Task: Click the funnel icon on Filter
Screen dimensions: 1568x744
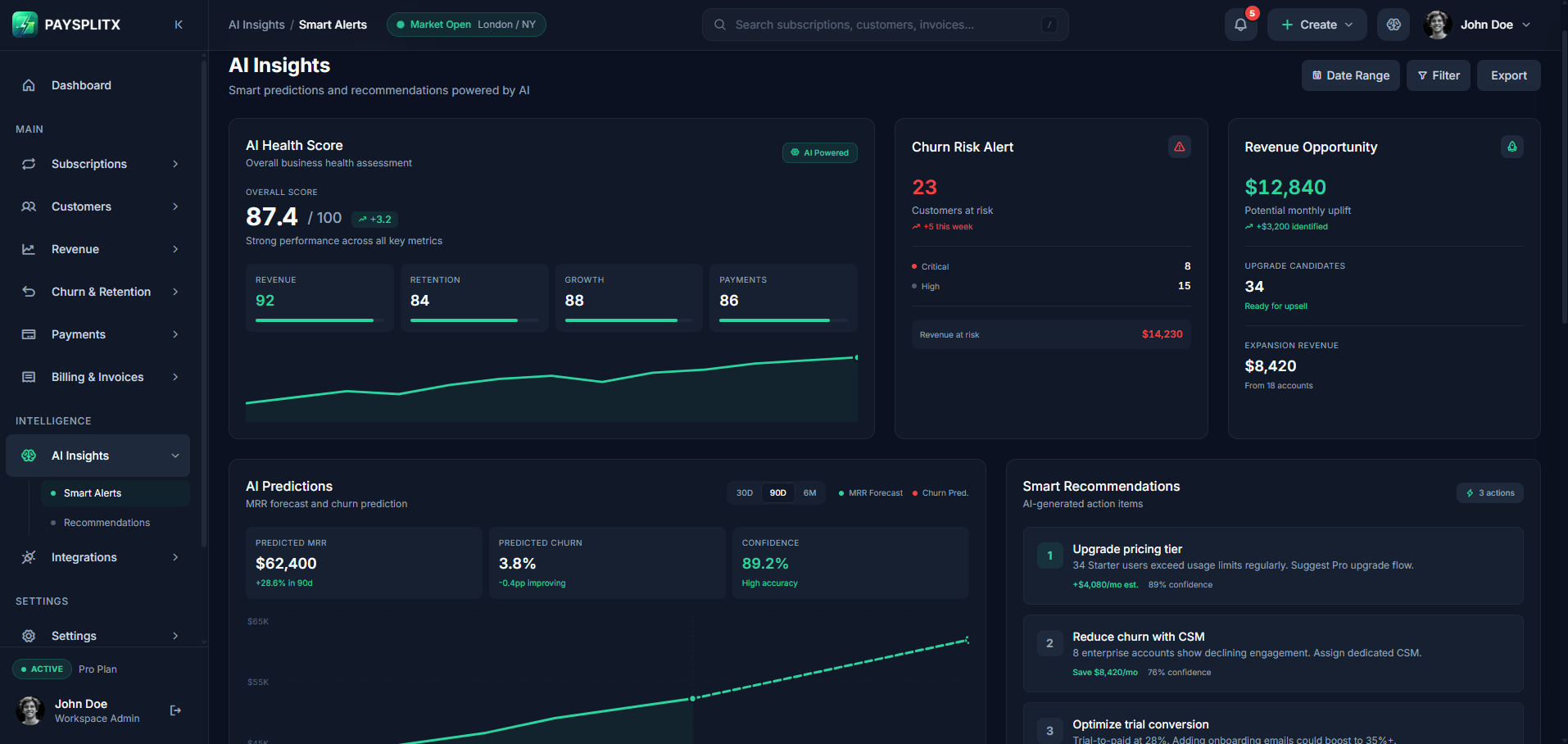Action: 1422,75
